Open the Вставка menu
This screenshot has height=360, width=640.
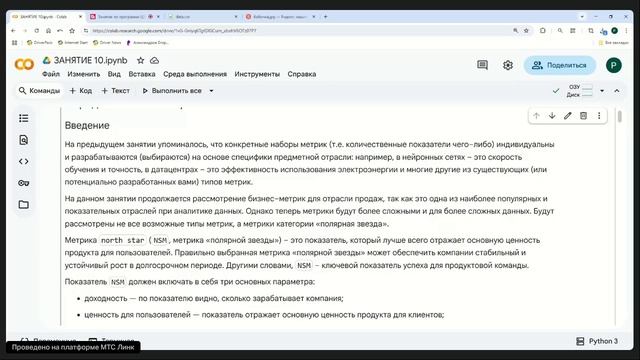[x=142, y=74]
